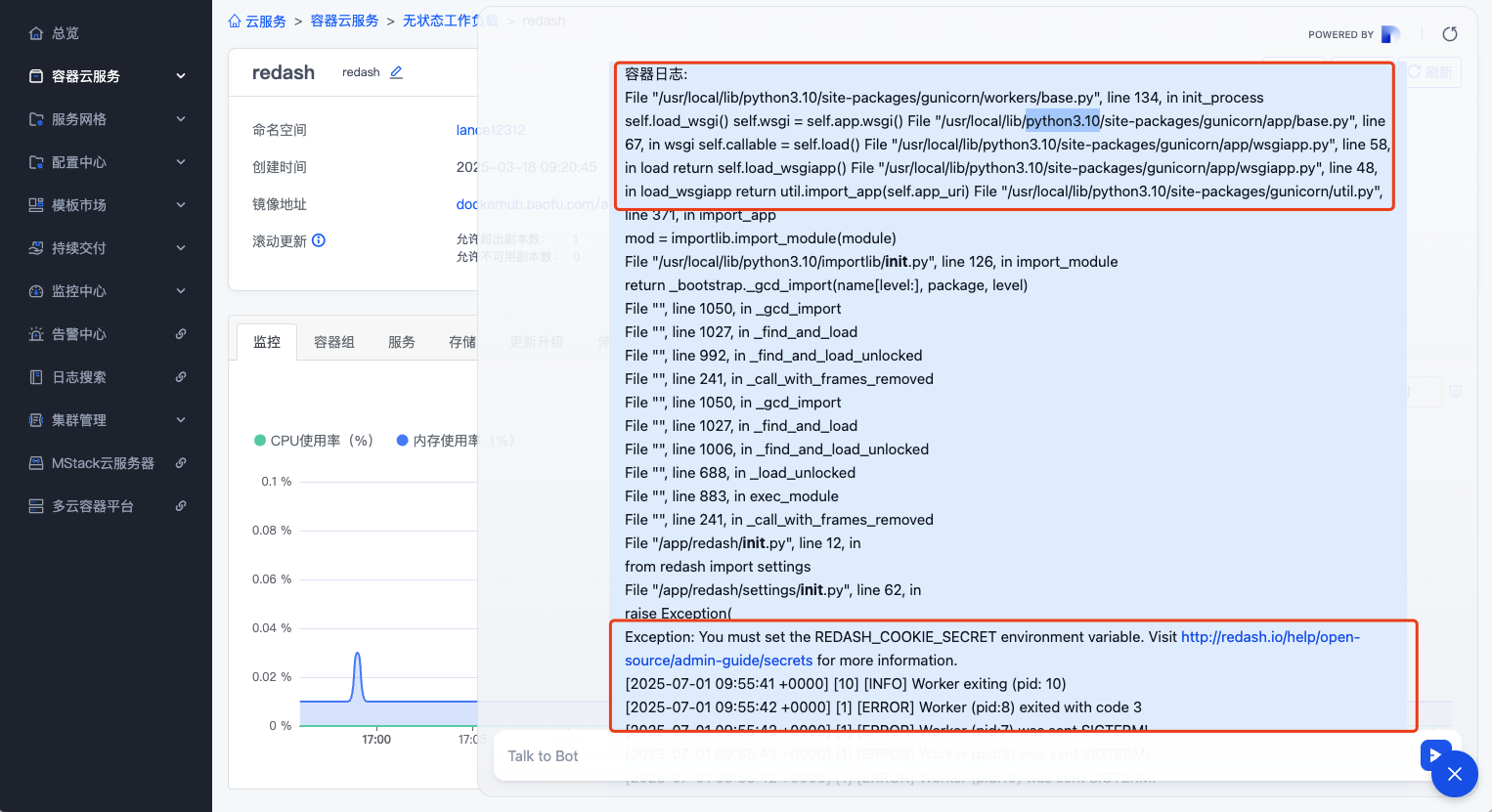Screen dimensions: 1492x812
Task: Click the 17:00 chart axis label
Action: coord(376,740)
